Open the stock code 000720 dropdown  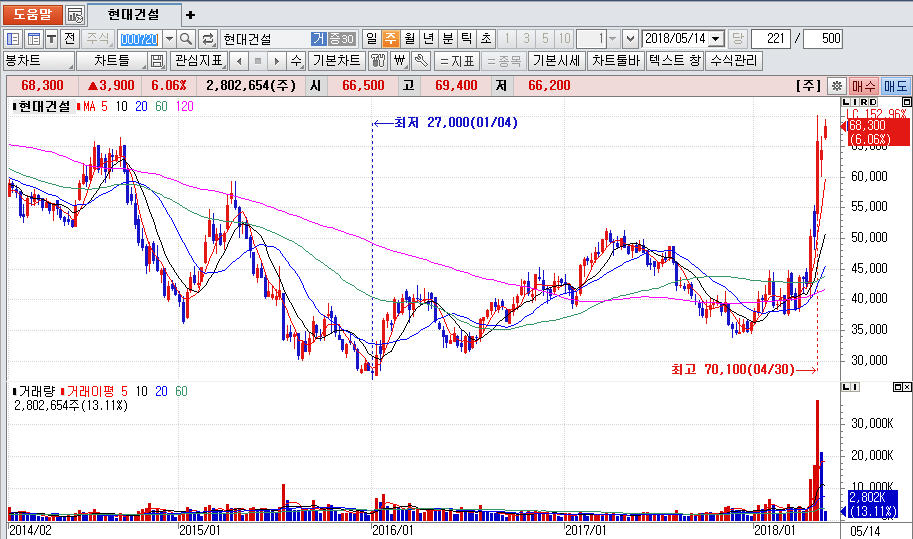(x=168, y=39)
